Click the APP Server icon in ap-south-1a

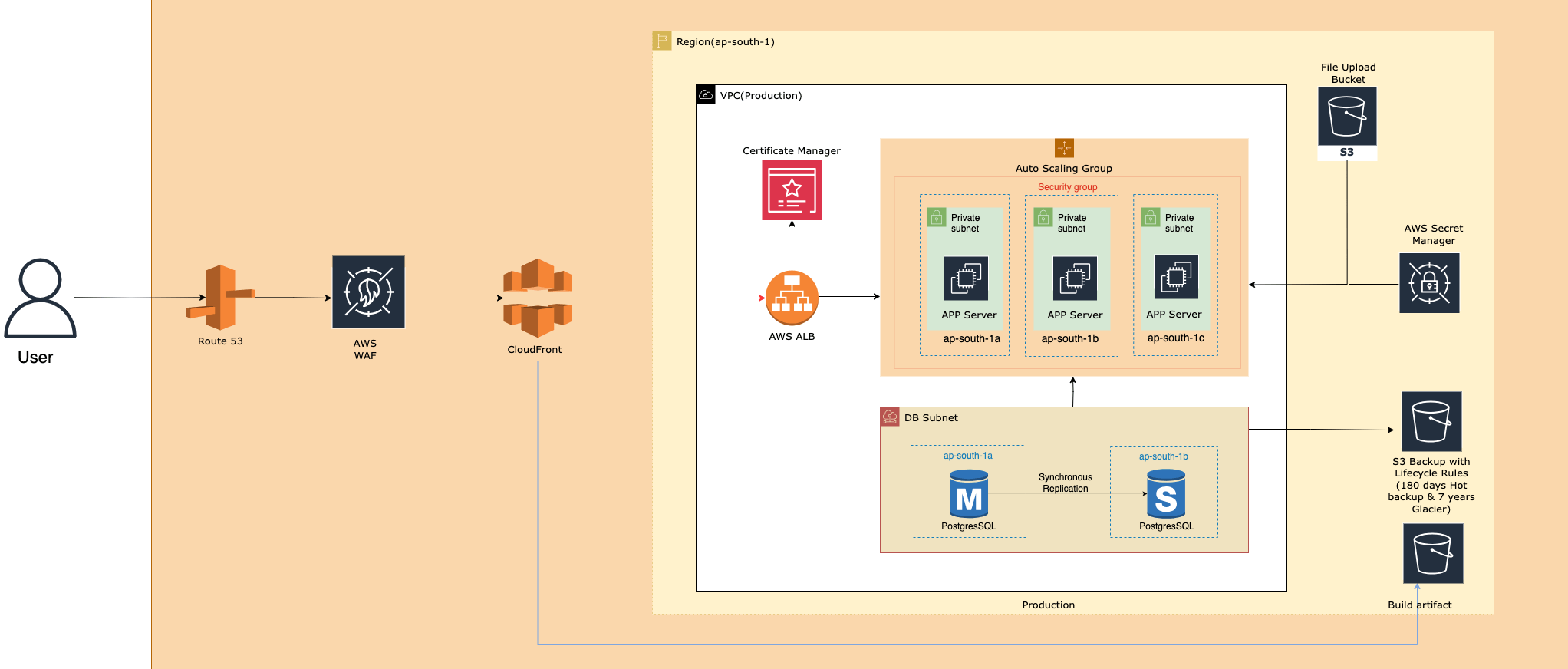pyautogui.click(x=966, y=278)
